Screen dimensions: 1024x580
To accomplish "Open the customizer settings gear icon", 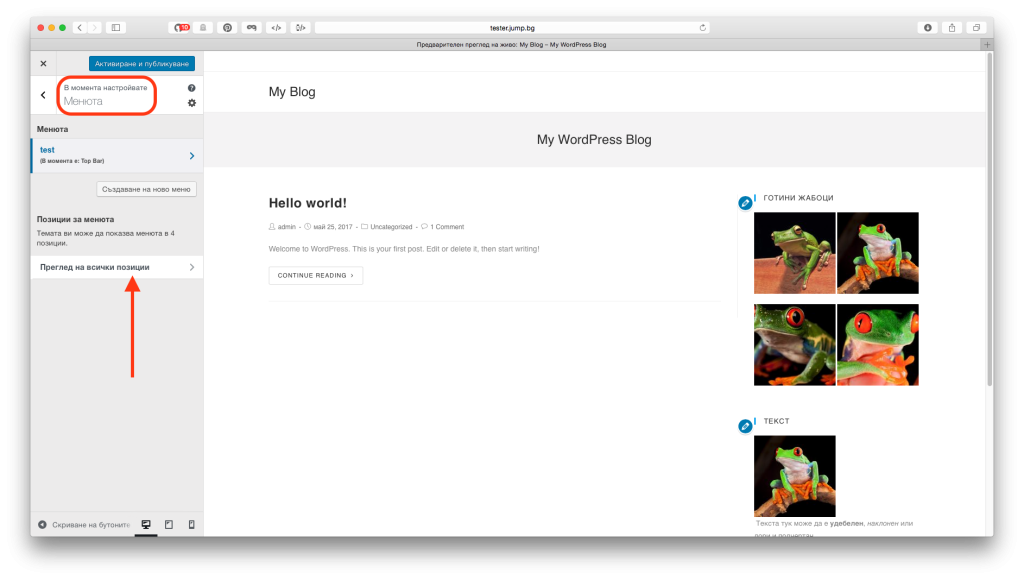I will pos(191,103).
